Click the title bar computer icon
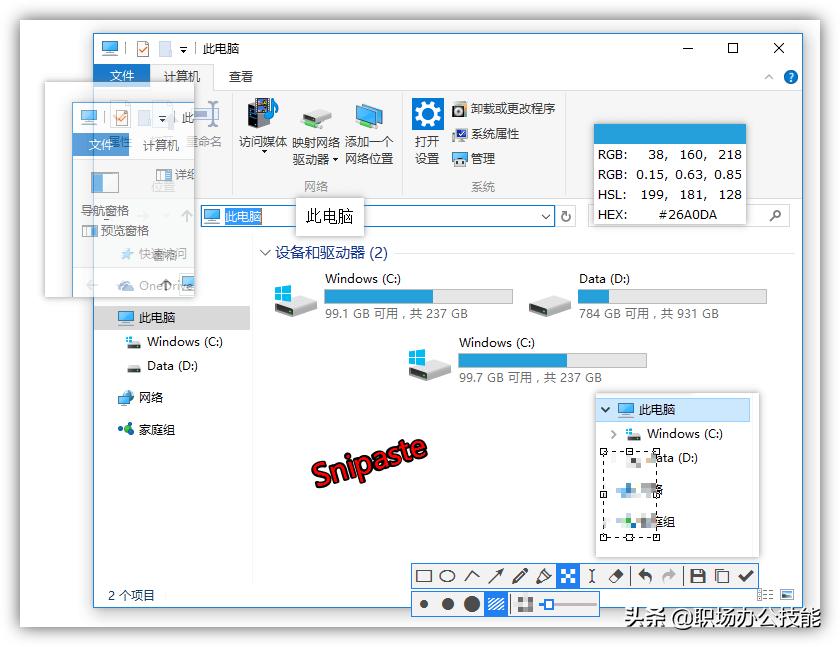 110,48
